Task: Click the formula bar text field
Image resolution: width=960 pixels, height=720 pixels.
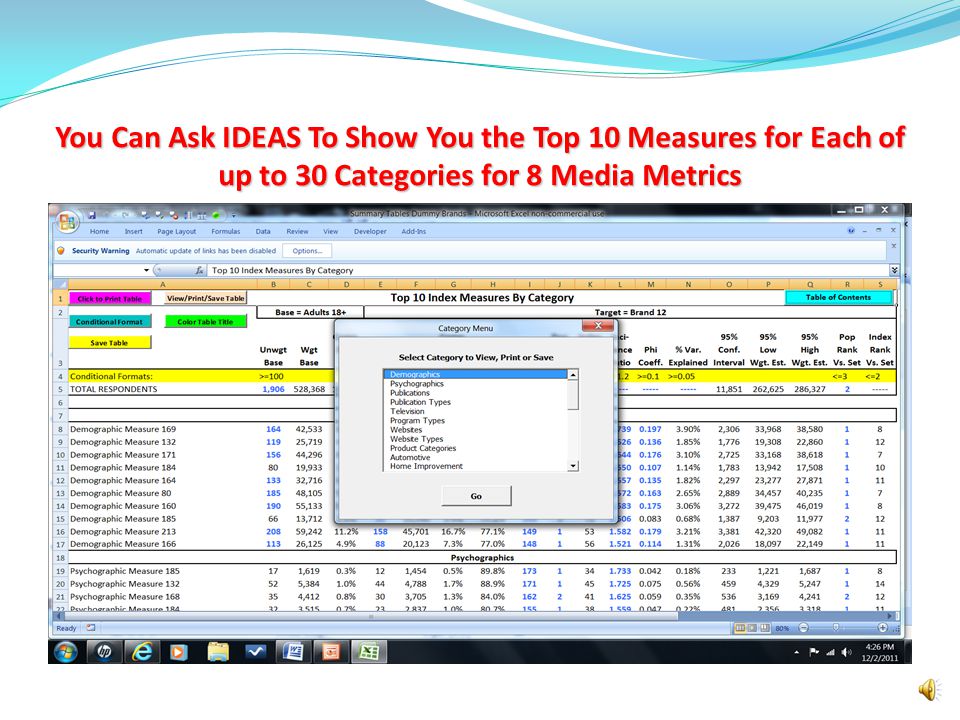Action: point(547,270)
